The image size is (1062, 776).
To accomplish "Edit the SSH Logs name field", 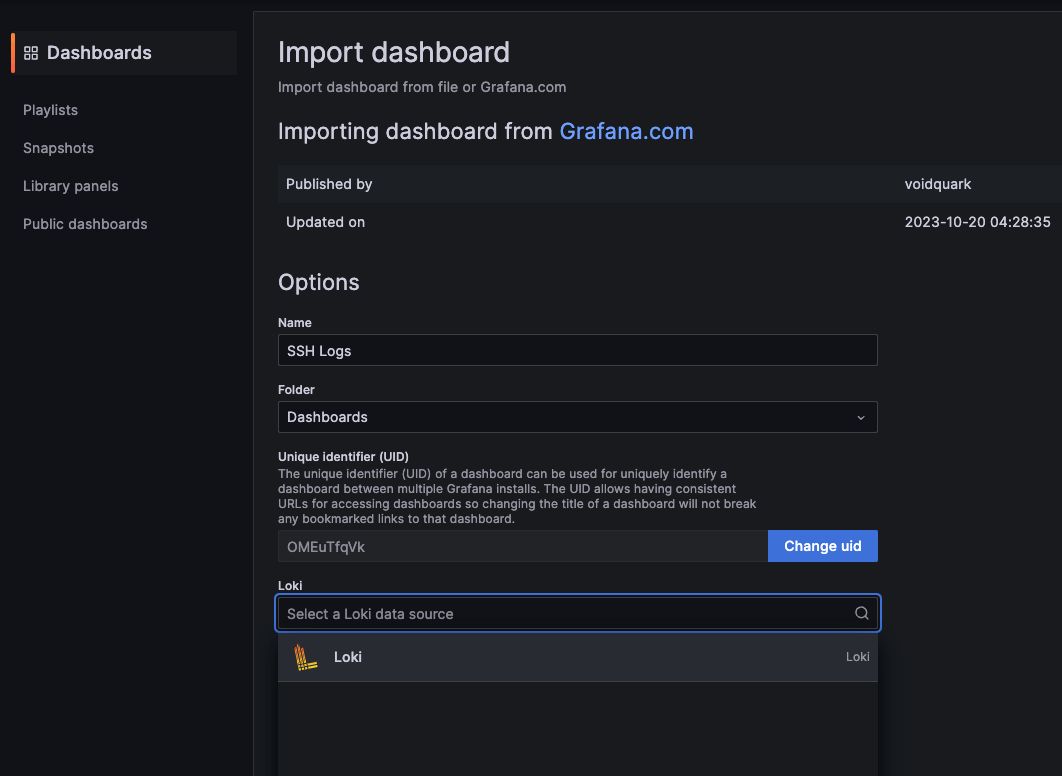I will click(577, 350).
